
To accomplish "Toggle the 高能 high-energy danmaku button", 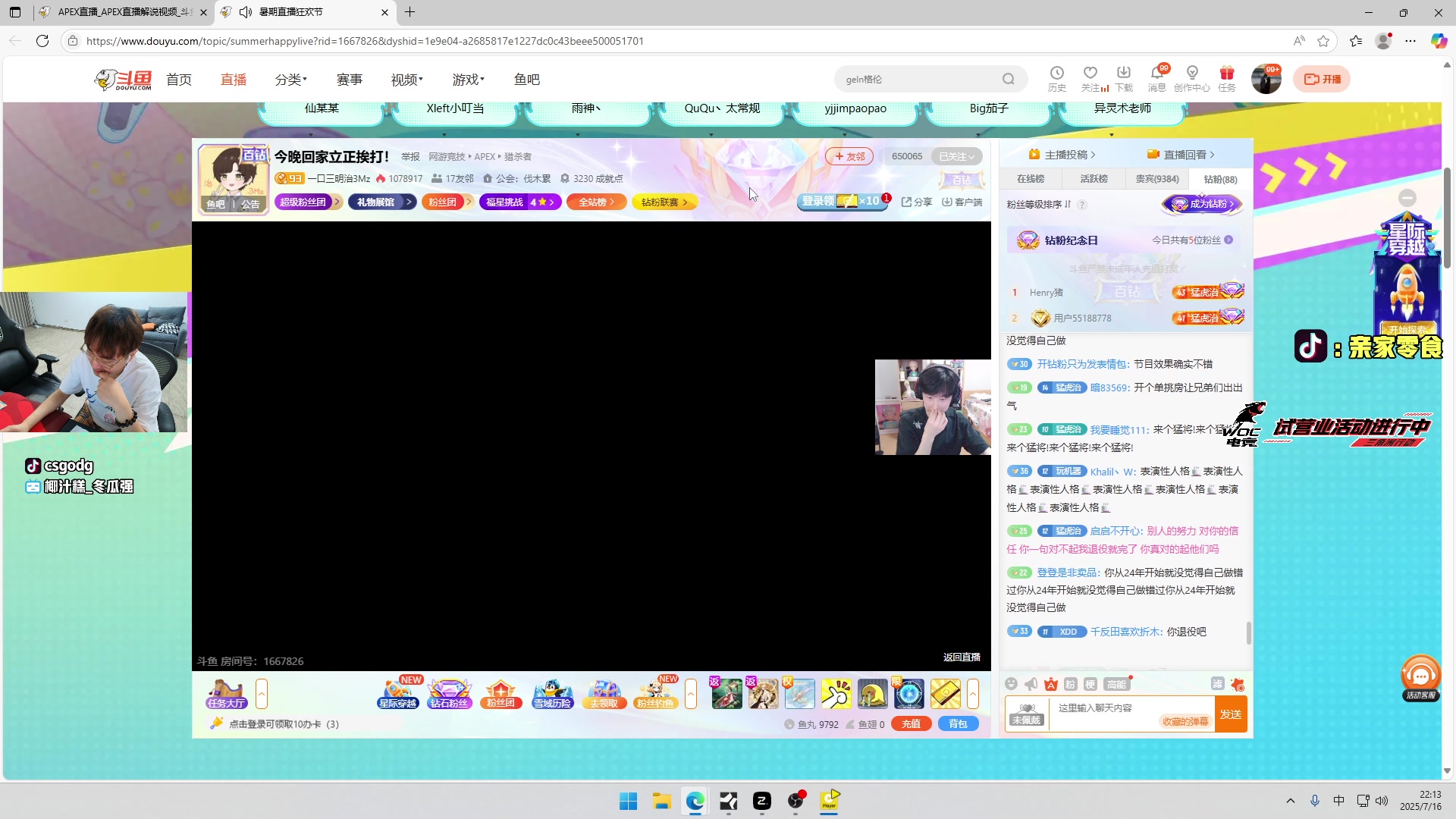I will (1116, 684).
